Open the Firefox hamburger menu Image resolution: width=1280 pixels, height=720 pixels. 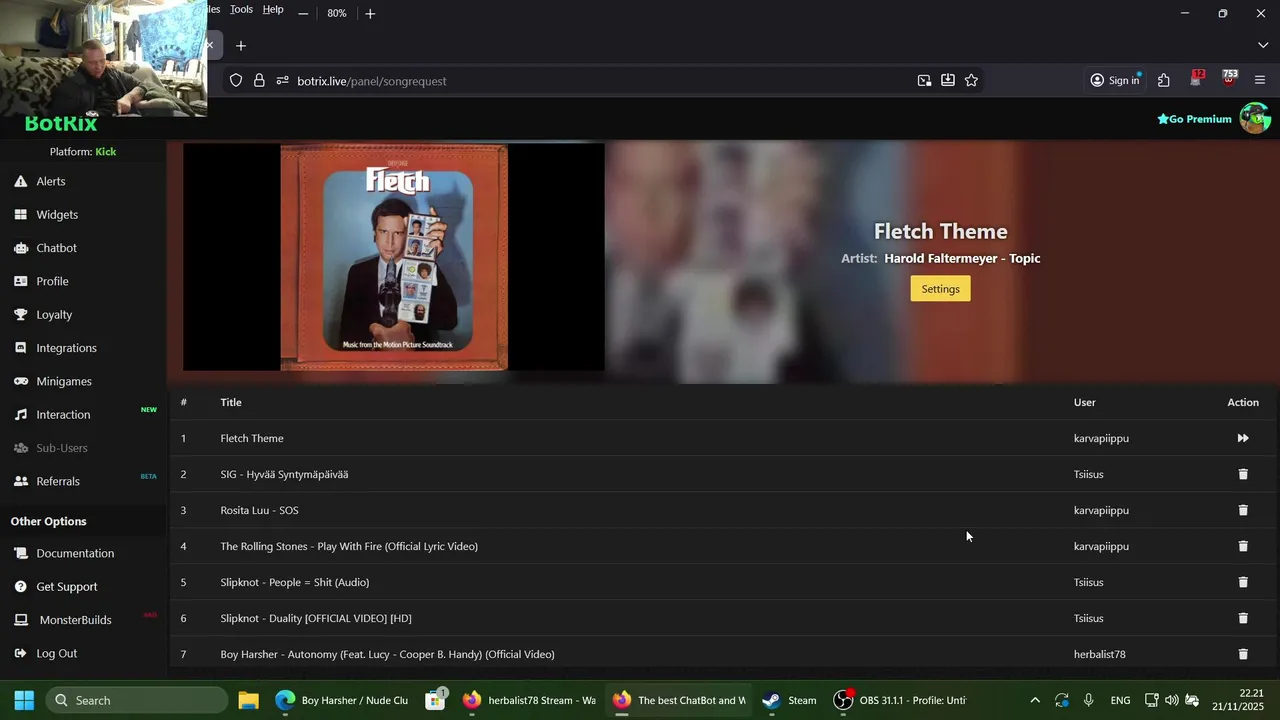[1260, 81]
